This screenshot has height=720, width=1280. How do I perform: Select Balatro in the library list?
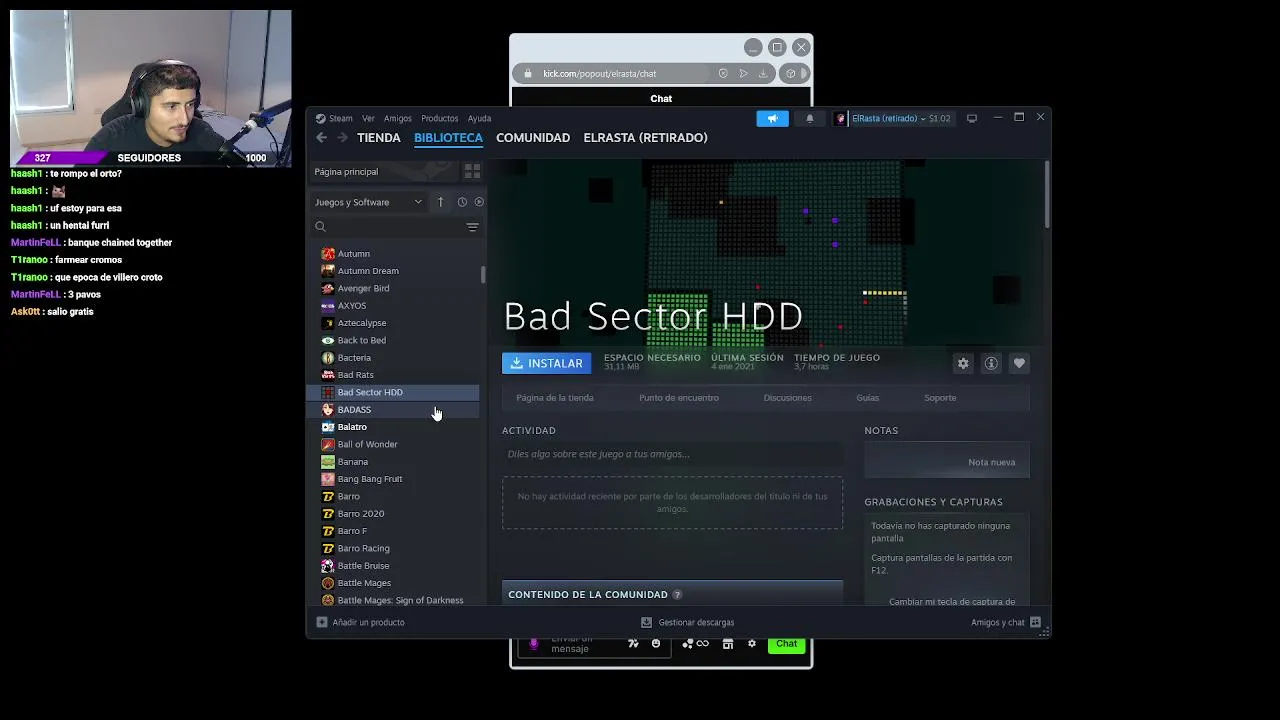[394, 427]
